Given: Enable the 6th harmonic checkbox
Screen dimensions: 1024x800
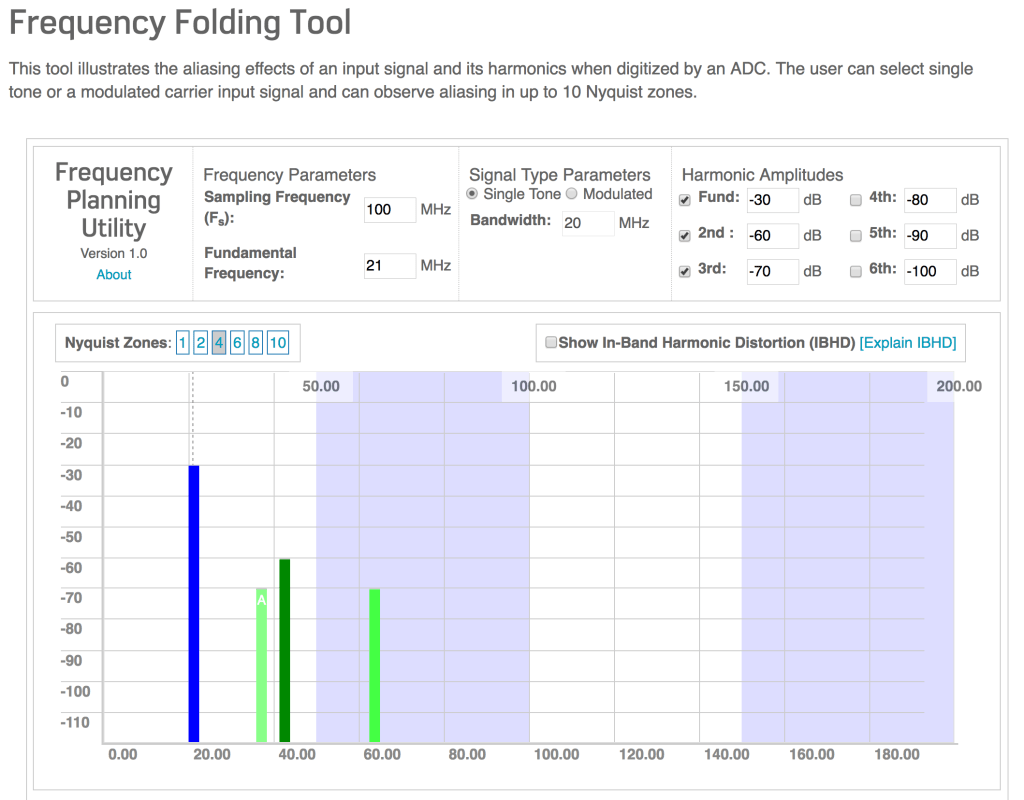Looking at the screenshot, I should (855, 271).
